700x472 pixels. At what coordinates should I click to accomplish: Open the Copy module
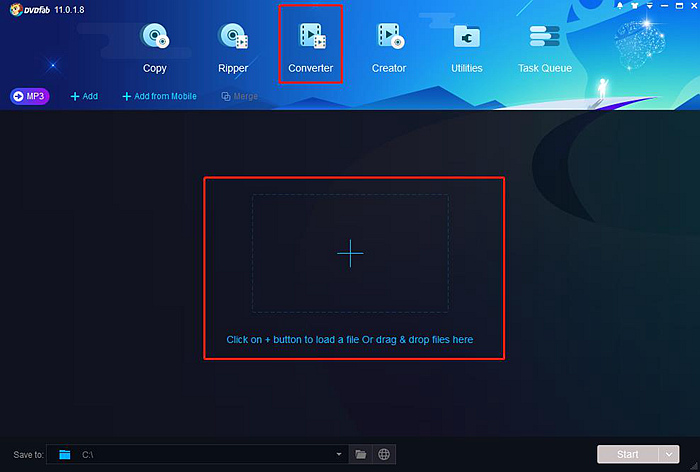pos(154,48)
